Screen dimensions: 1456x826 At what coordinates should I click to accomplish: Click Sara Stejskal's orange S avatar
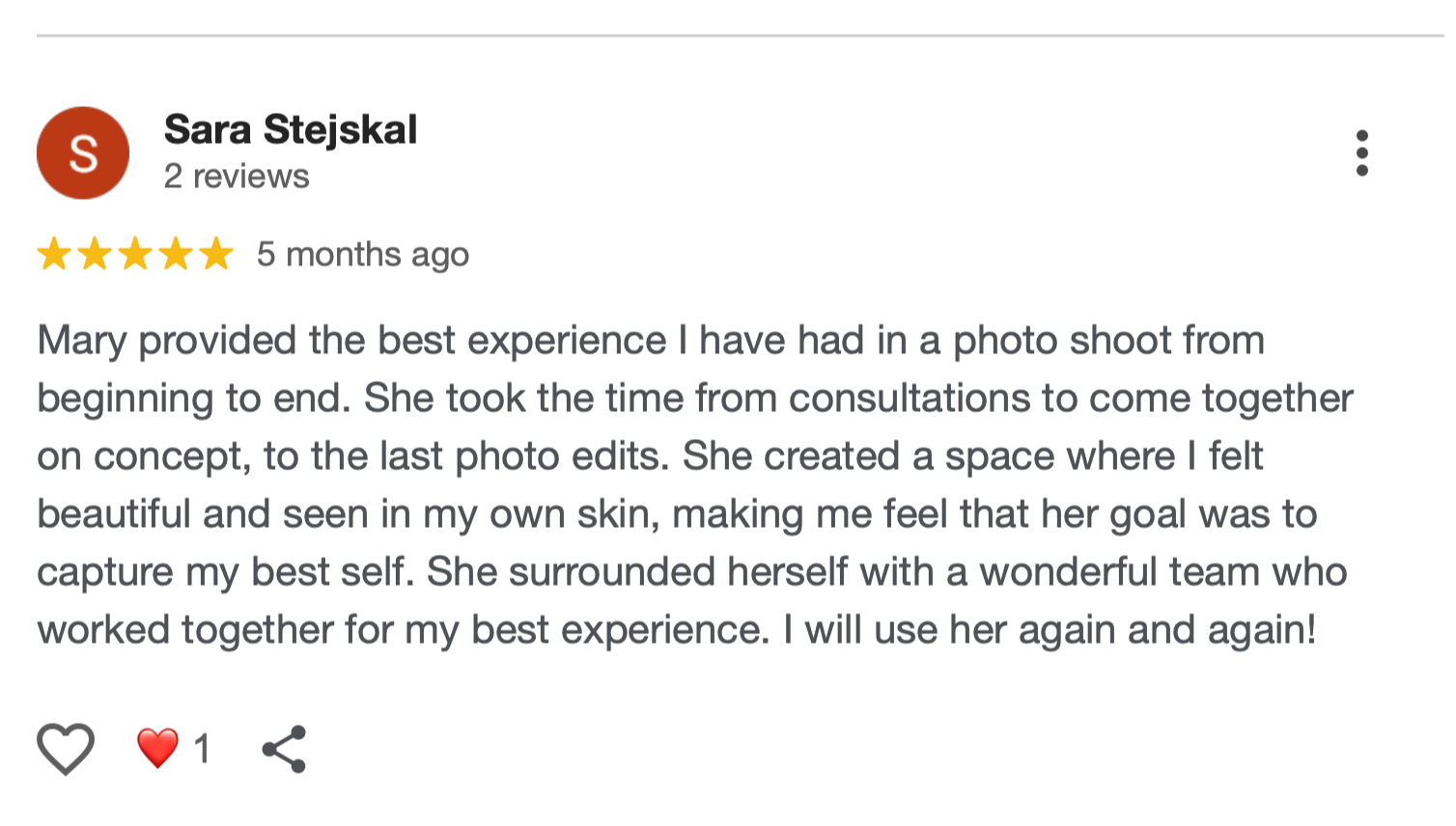(83, 152)
